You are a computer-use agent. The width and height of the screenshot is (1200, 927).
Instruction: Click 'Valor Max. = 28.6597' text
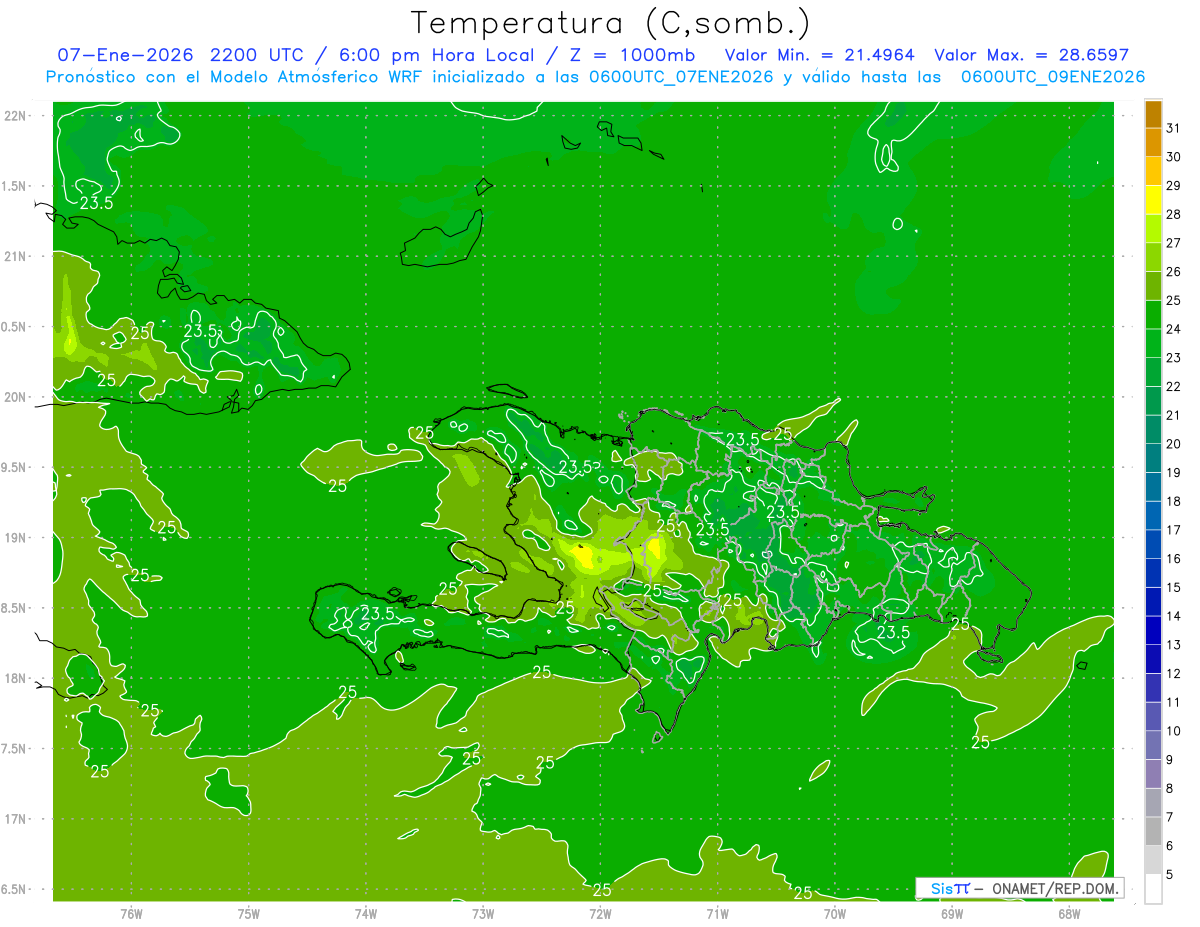[1032, 55]
